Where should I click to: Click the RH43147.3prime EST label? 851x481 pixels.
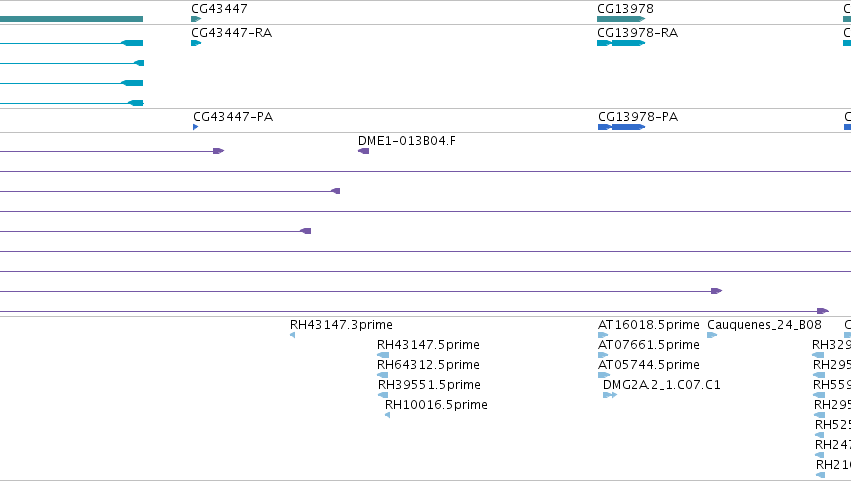(341, 325)
